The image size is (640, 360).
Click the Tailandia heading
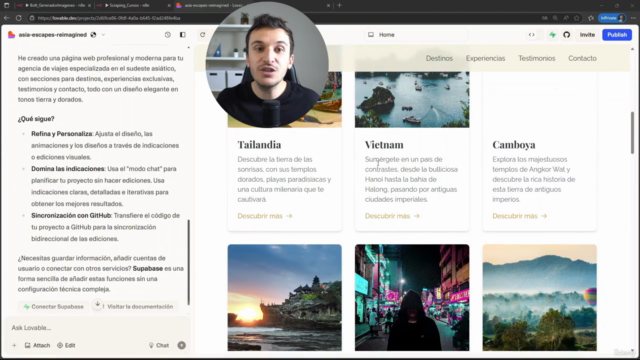pyautogui.click(x=259, y=144)
